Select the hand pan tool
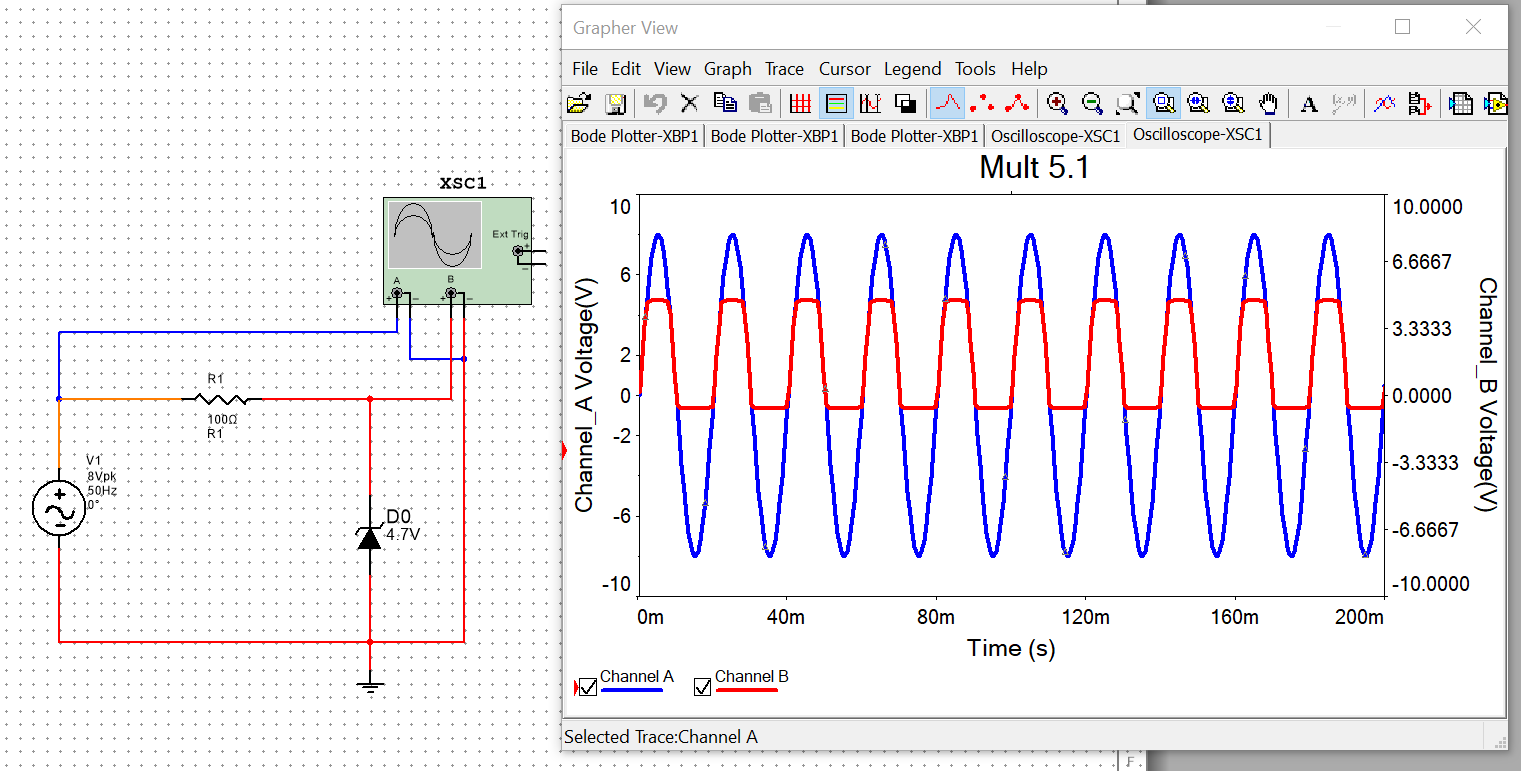Screen dimensions: 1521x771 tap(1268, 103)
